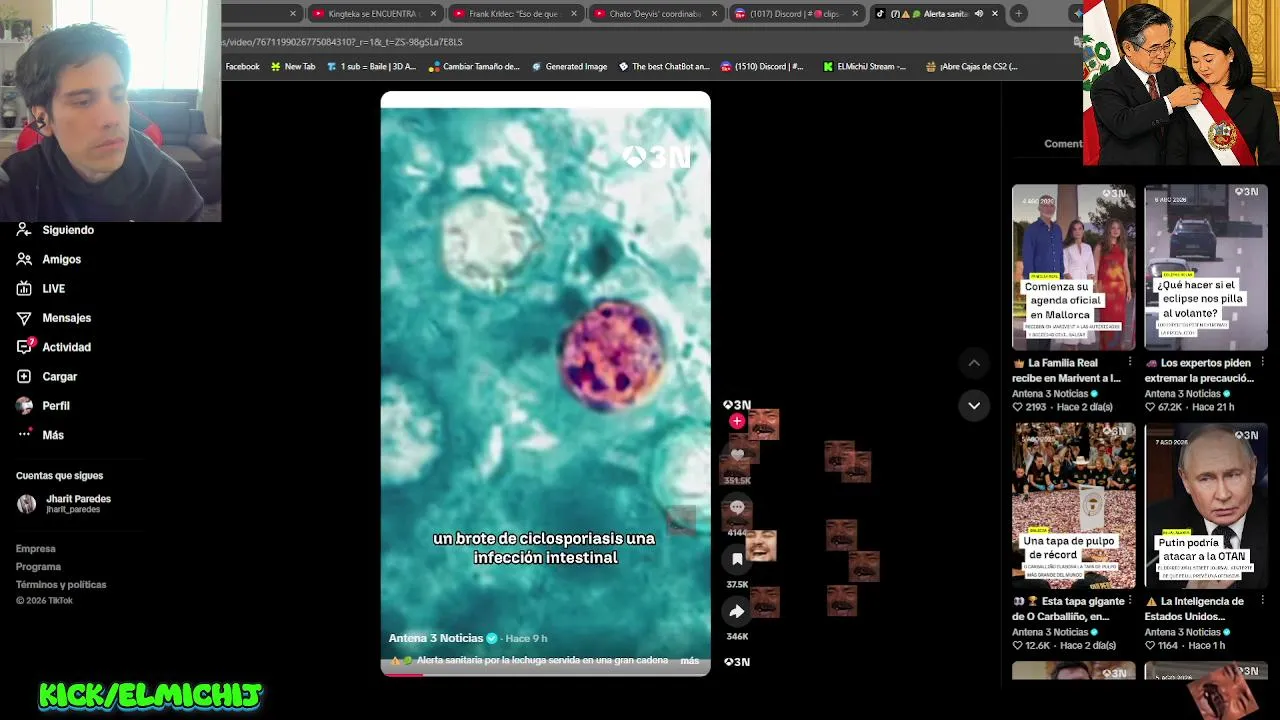Click 'La Familia Real recibe en Marivent' title
The image size is (1280, 720).
click(x=1066, y=371)
